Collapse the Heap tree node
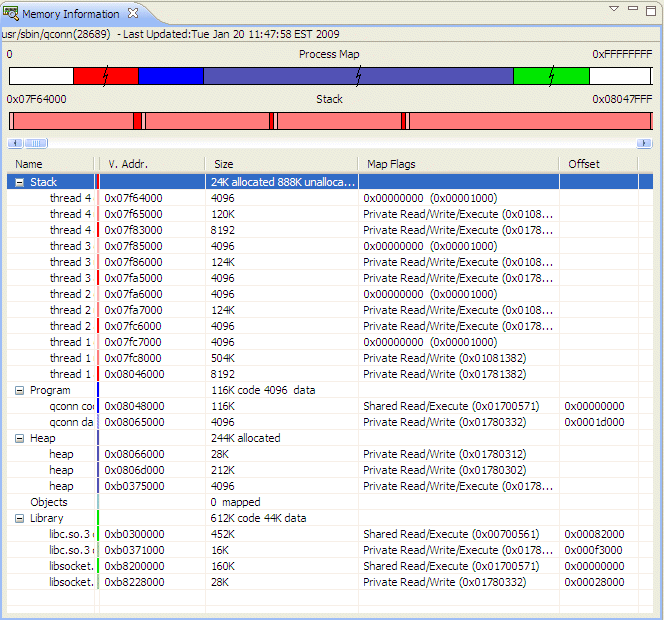The width and height of the screenshot is (664, 620). 19,438
